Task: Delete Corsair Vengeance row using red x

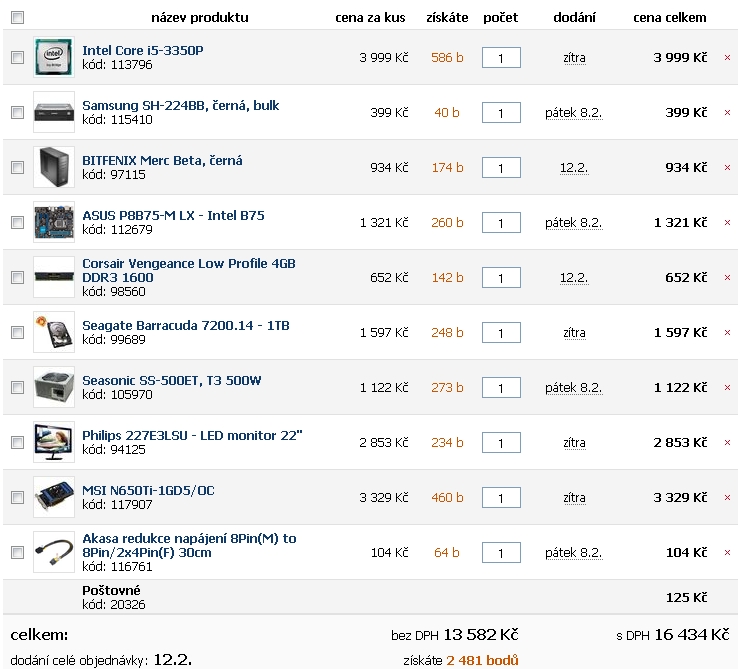Action: [727, 277]
